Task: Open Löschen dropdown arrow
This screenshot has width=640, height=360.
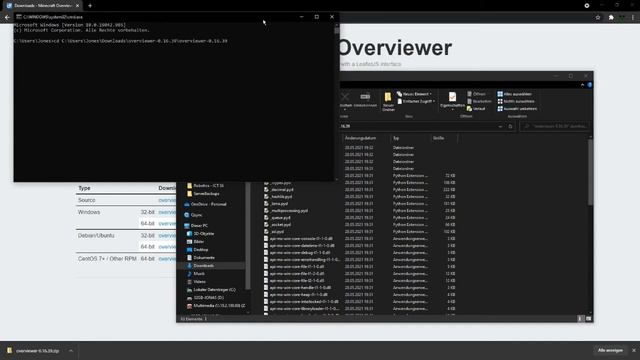Action: (x=345, y=110)
